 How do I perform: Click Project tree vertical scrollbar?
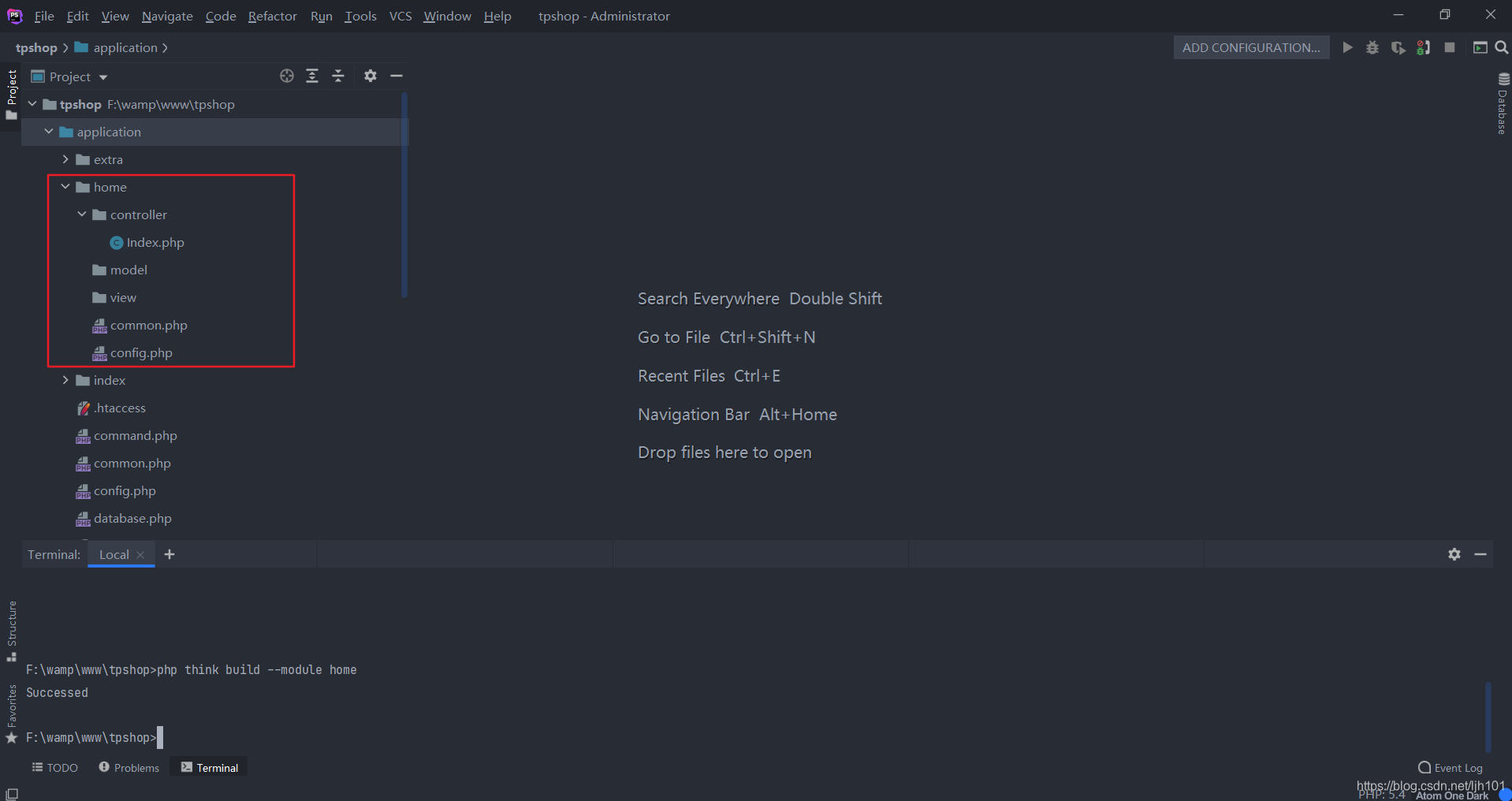(404, 195)
